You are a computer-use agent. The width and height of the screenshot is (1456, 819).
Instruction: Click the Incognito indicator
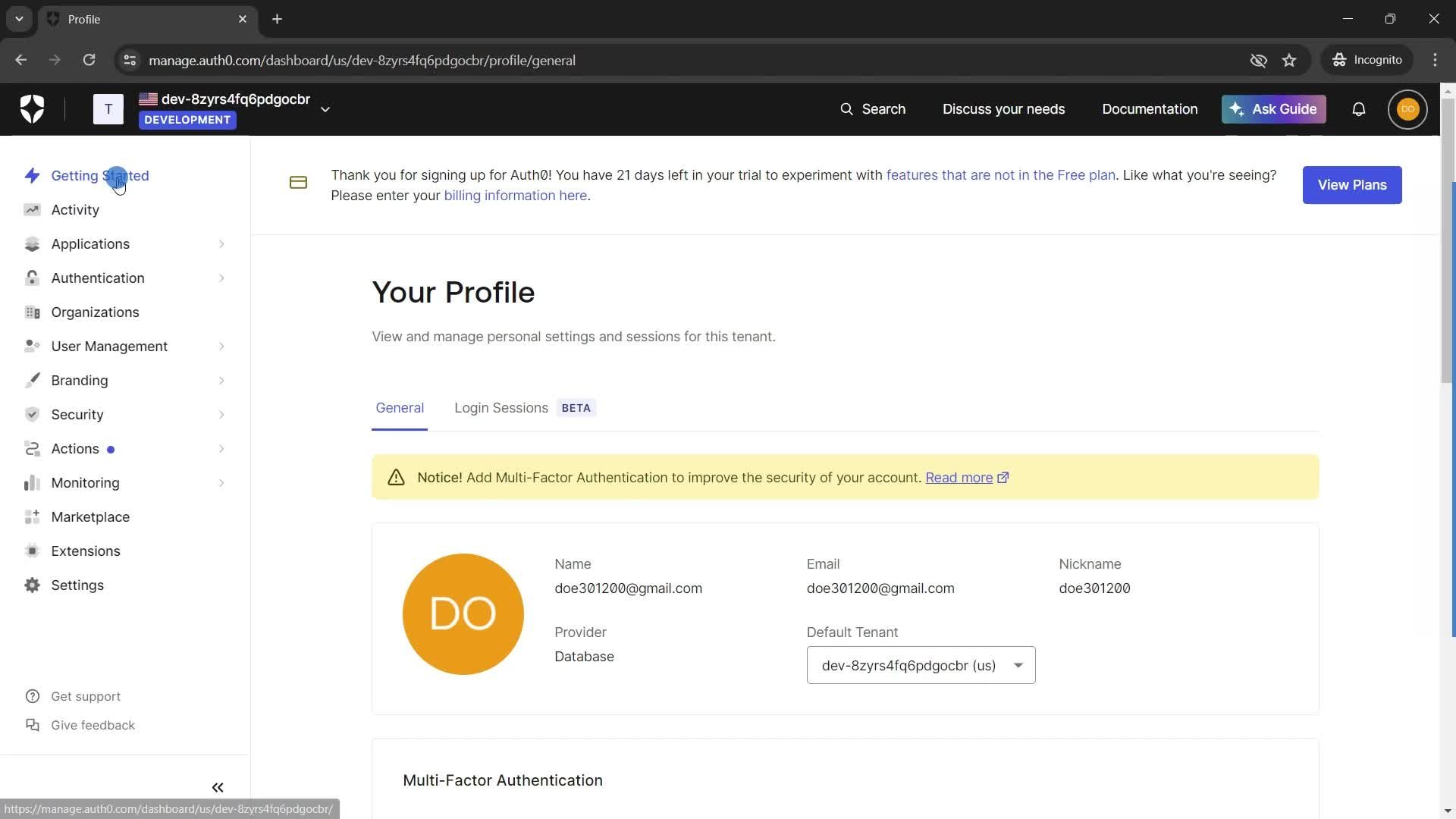tap(1367, 61)
